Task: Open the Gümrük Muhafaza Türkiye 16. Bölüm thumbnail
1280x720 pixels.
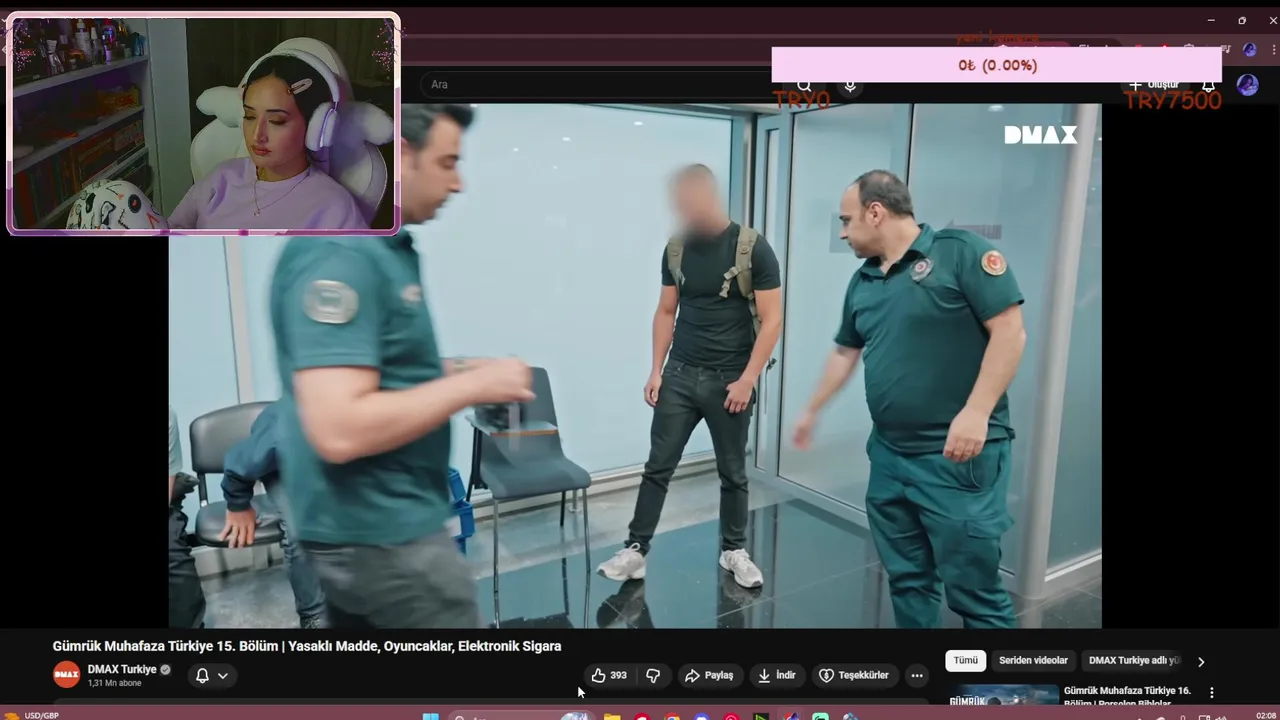Action: pos(1003,696)
